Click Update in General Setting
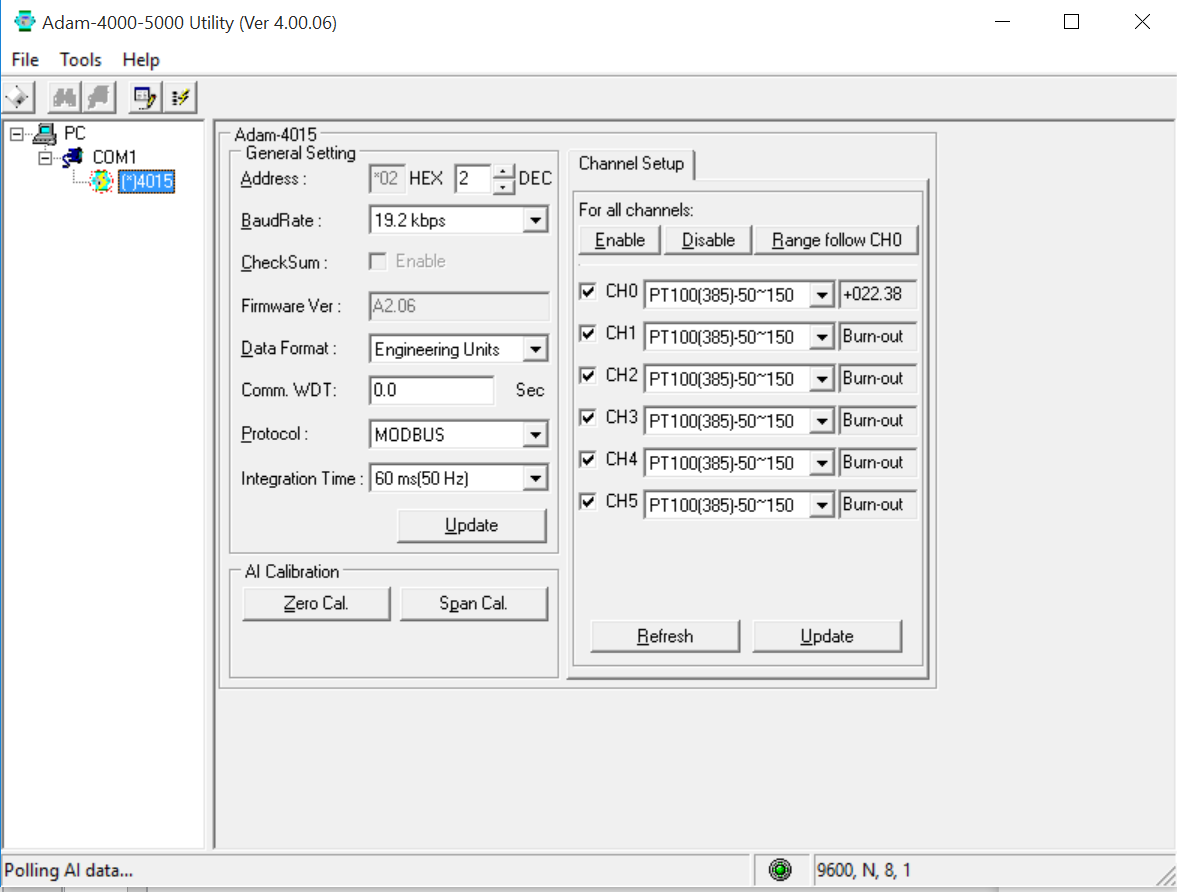The height and width of the screenshot is (892, 1177). coord(471,526)
